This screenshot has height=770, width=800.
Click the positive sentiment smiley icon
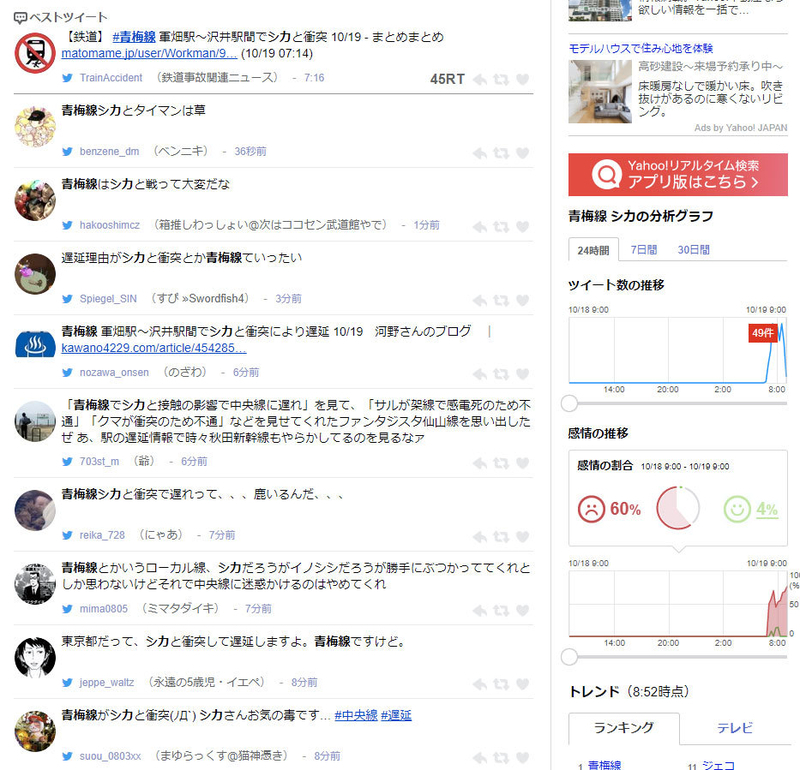(x=737, y=509)
